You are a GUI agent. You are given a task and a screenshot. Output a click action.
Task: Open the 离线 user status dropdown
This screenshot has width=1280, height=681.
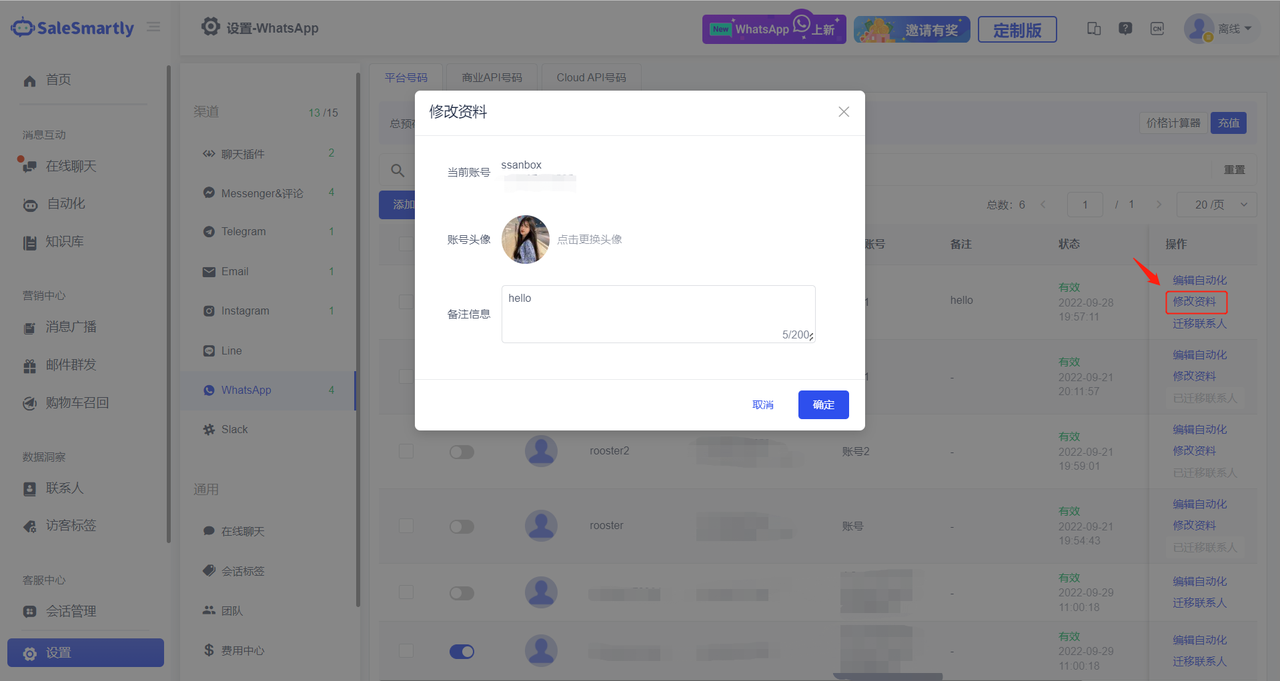(x=1219, y=29)
